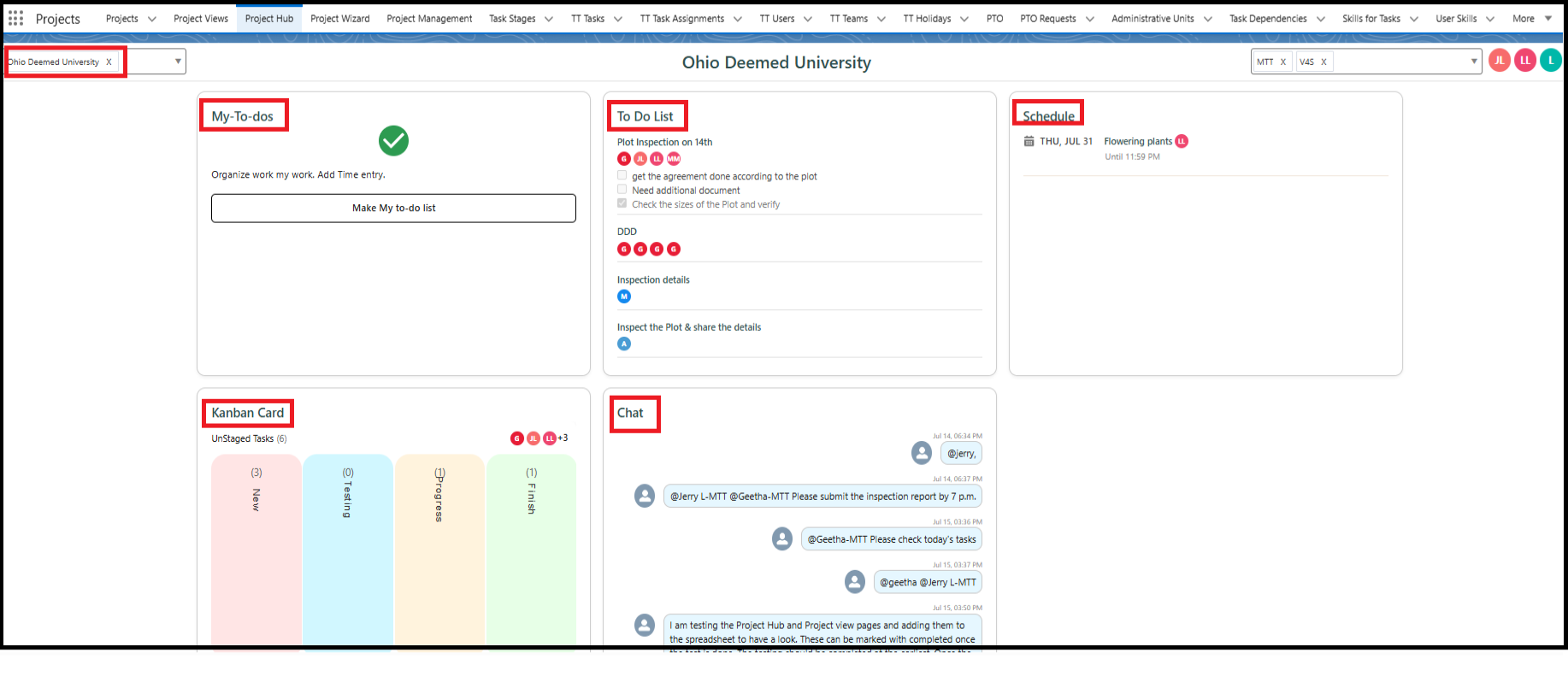Image resolution: width=1568 pixels, height=676 pixels.
Task: Open the Project Management tab
Action: pos(429,19)
